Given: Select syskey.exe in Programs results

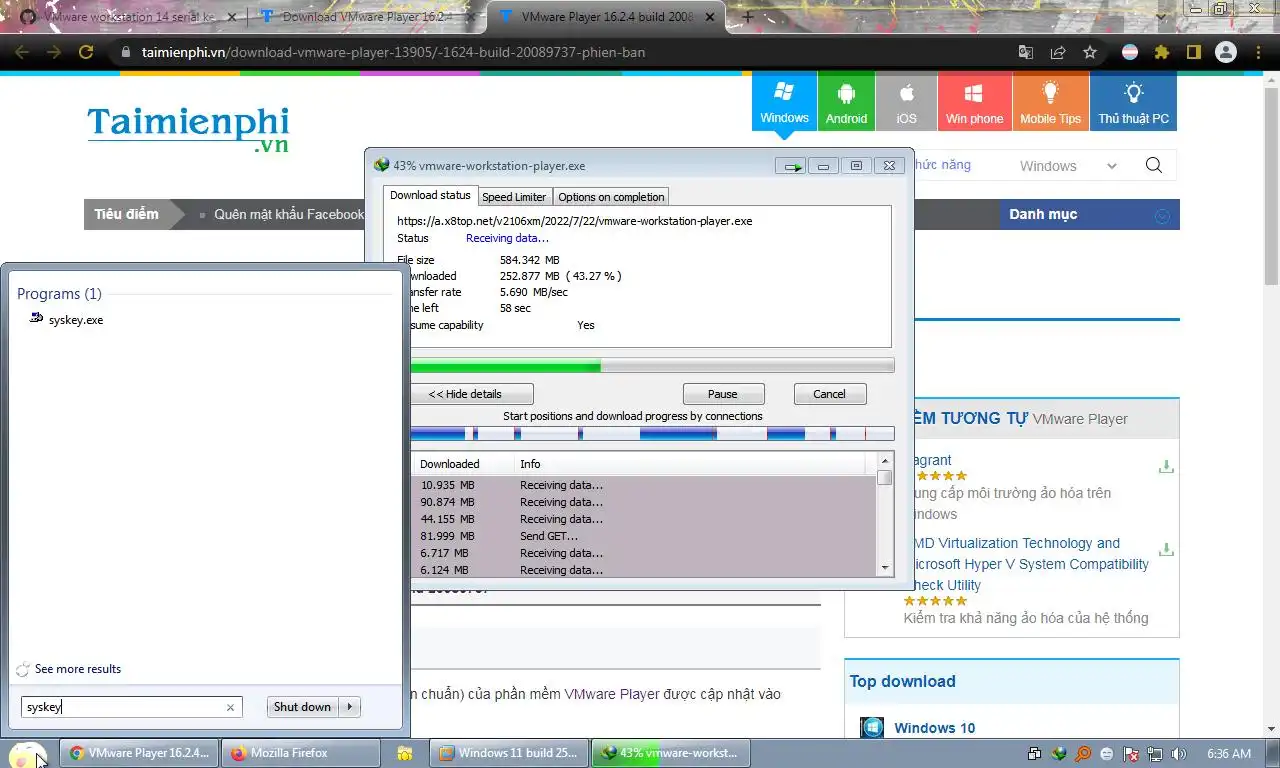Looking at the screenshot, I should pyautogui.click(x=76, y=320).
